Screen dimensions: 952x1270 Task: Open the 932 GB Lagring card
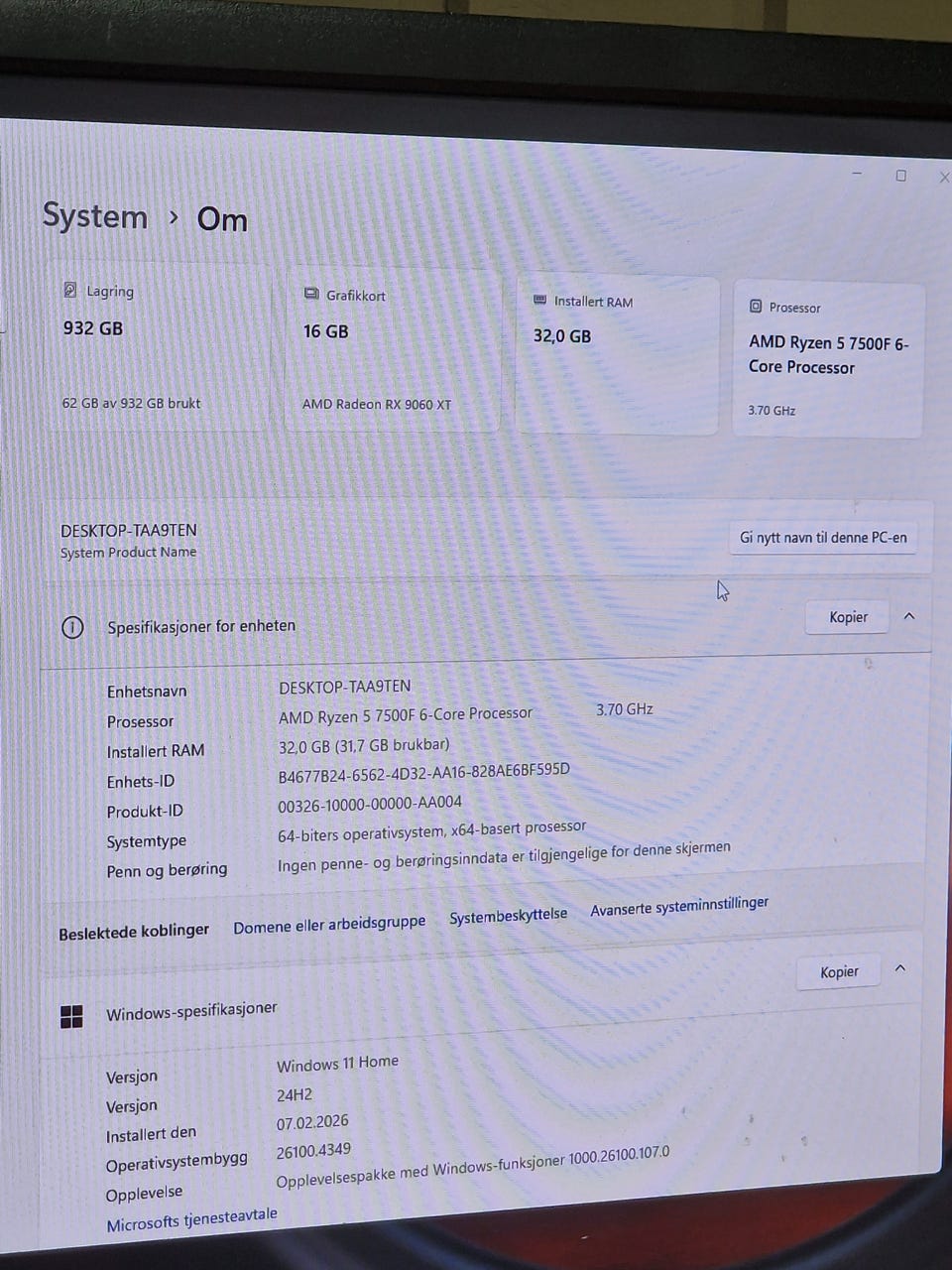pos(159,347)
